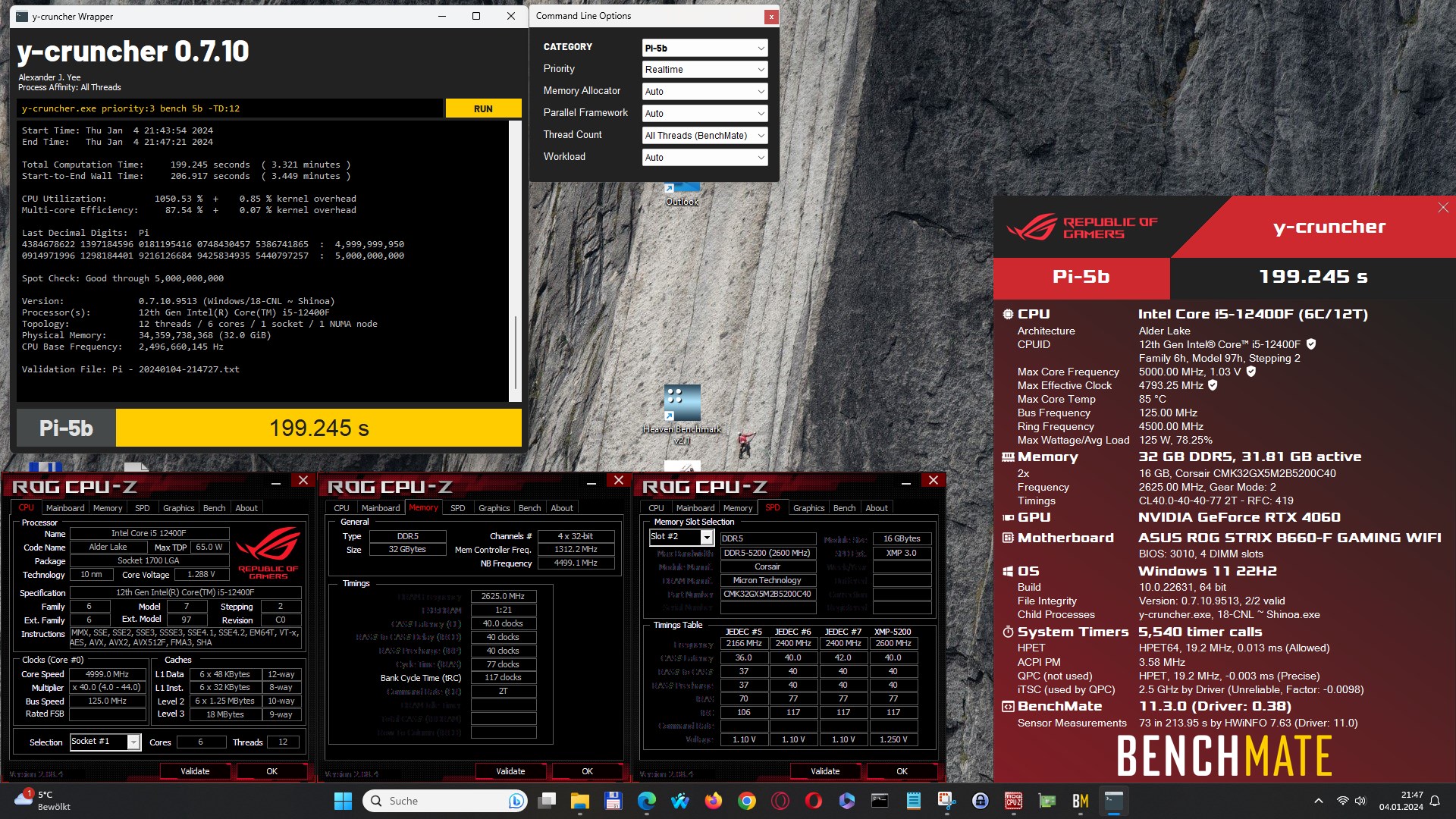
Task: Open Task View from taskbar
Action: point(547,801)
